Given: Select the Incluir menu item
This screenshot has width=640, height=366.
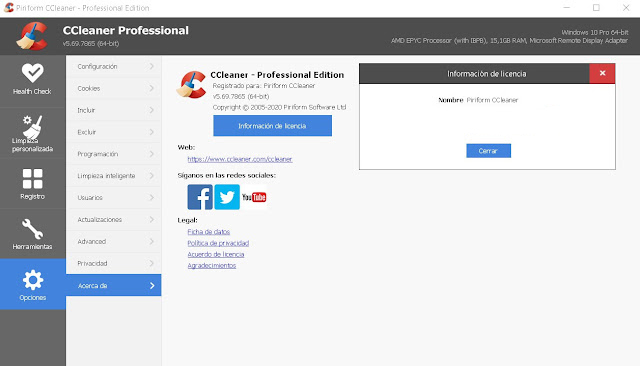Looking at the screenshot, I should coord(113,110).
